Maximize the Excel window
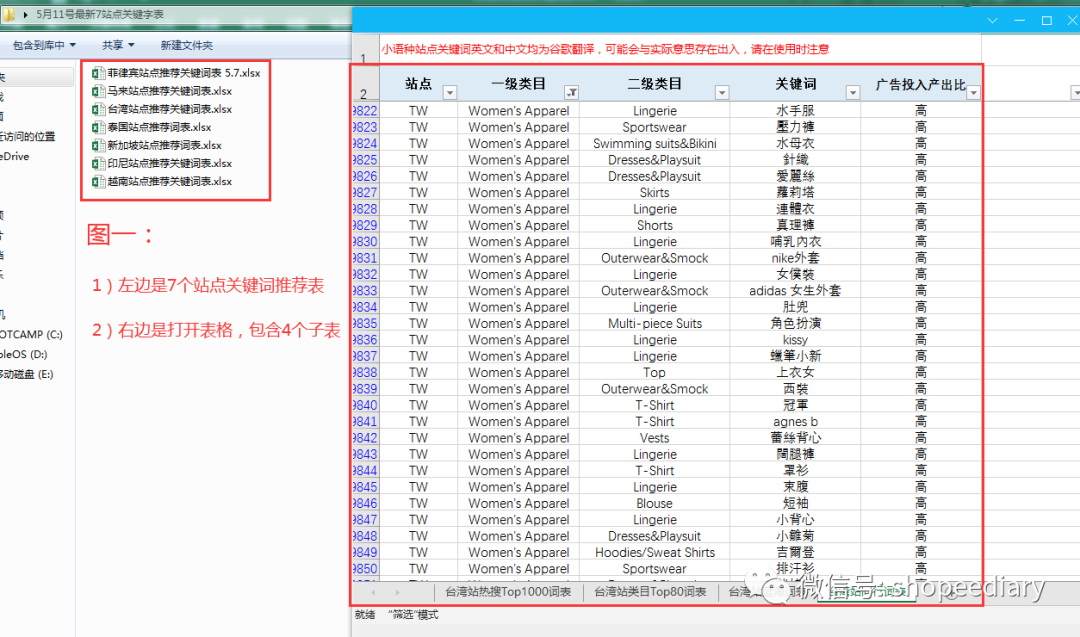The height and width of the screenshot is (637, 1080). [1046, 21]
